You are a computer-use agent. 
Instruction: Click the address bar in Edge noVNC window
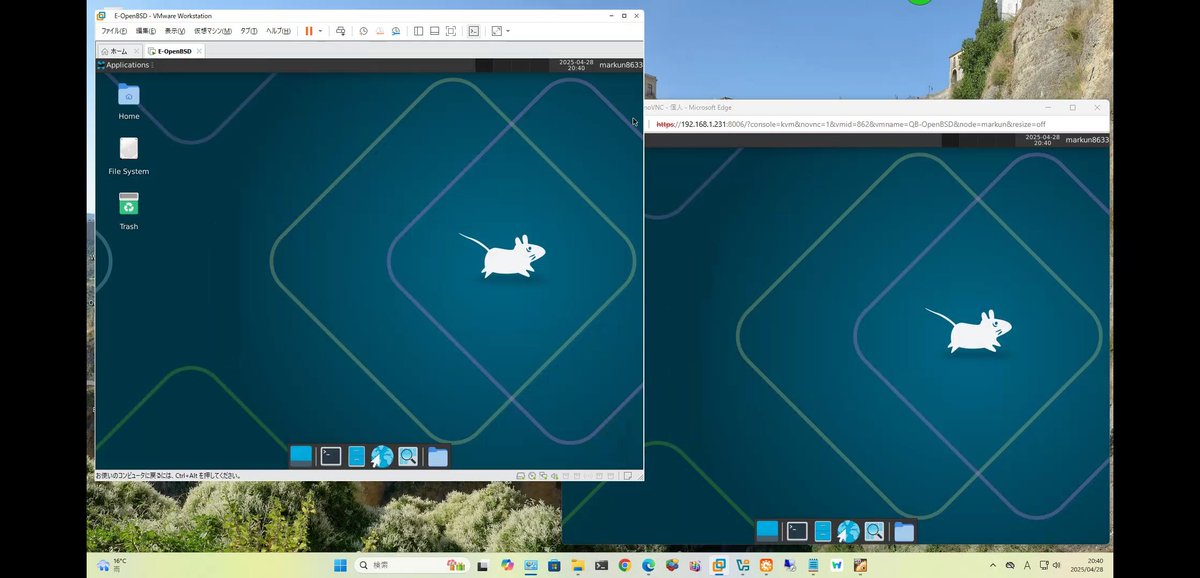coord(880,124)
